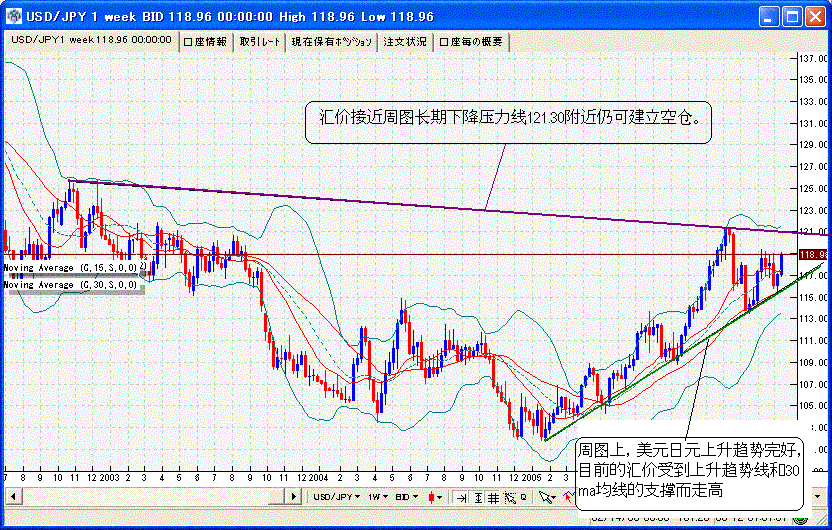The width and height of the screenshot is (832, 530).
Task: Open the USD/JPY currency pair dropdown
Action: click(x=335, y=496)
